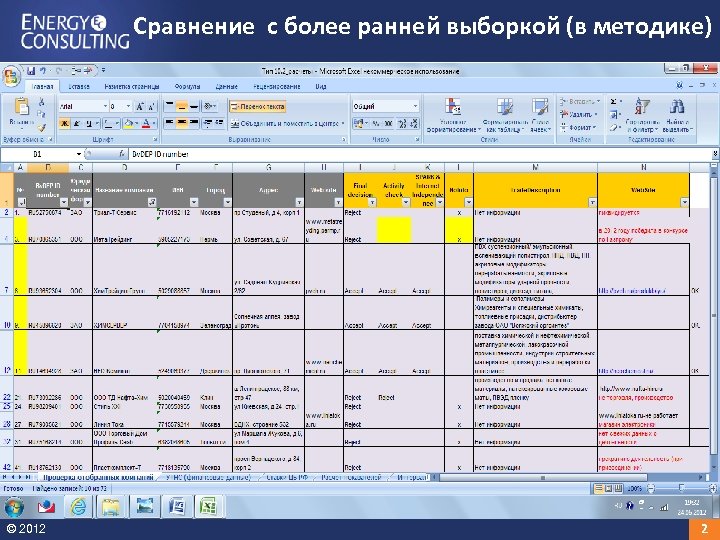Screen dimensions: 720x540
Task: Save the workbook from the quick access toolbar
Action: [x=31, y=71]
